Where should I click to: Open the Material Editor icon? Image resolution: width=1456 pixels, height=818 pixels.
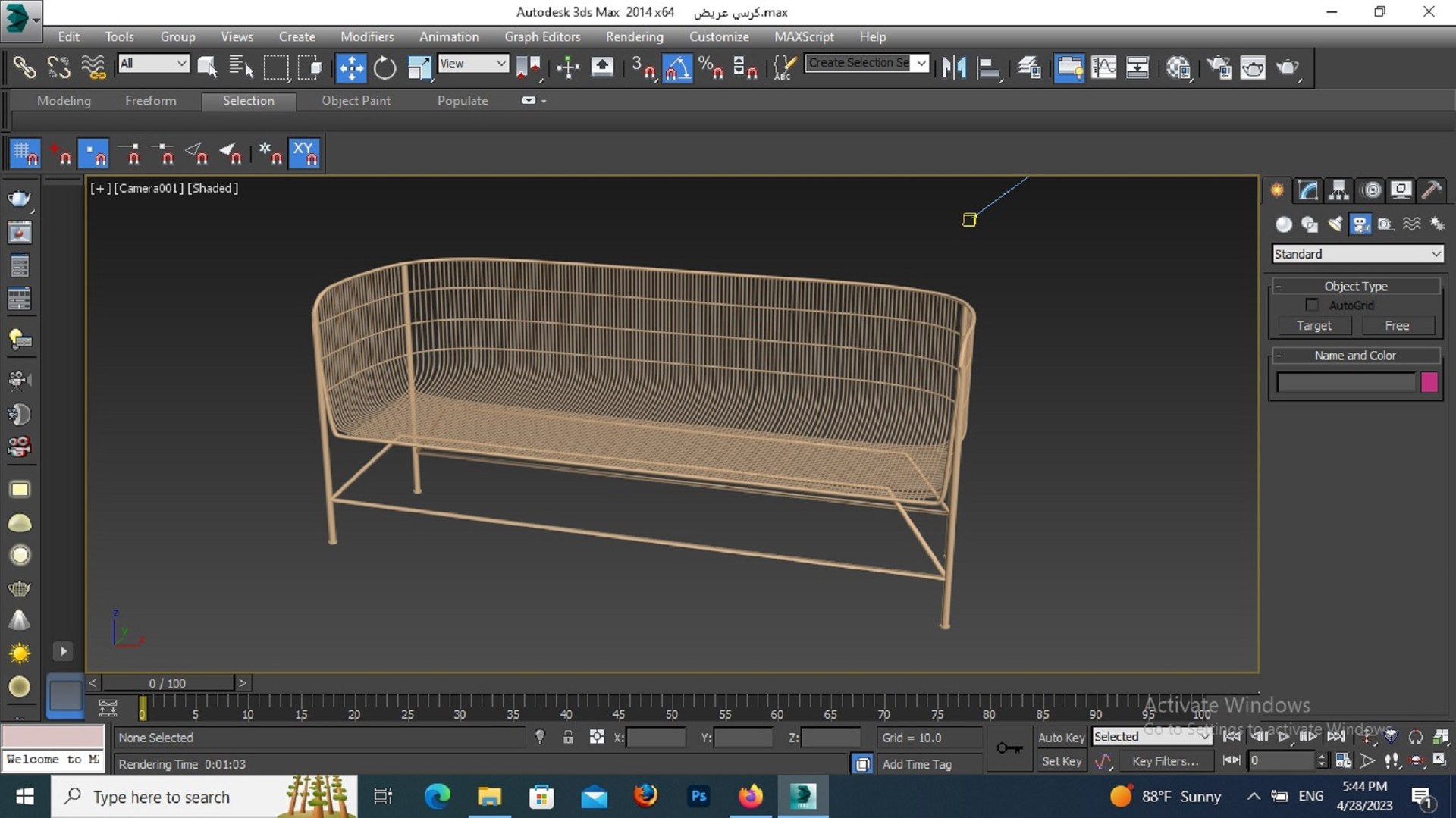[1178, 67]
